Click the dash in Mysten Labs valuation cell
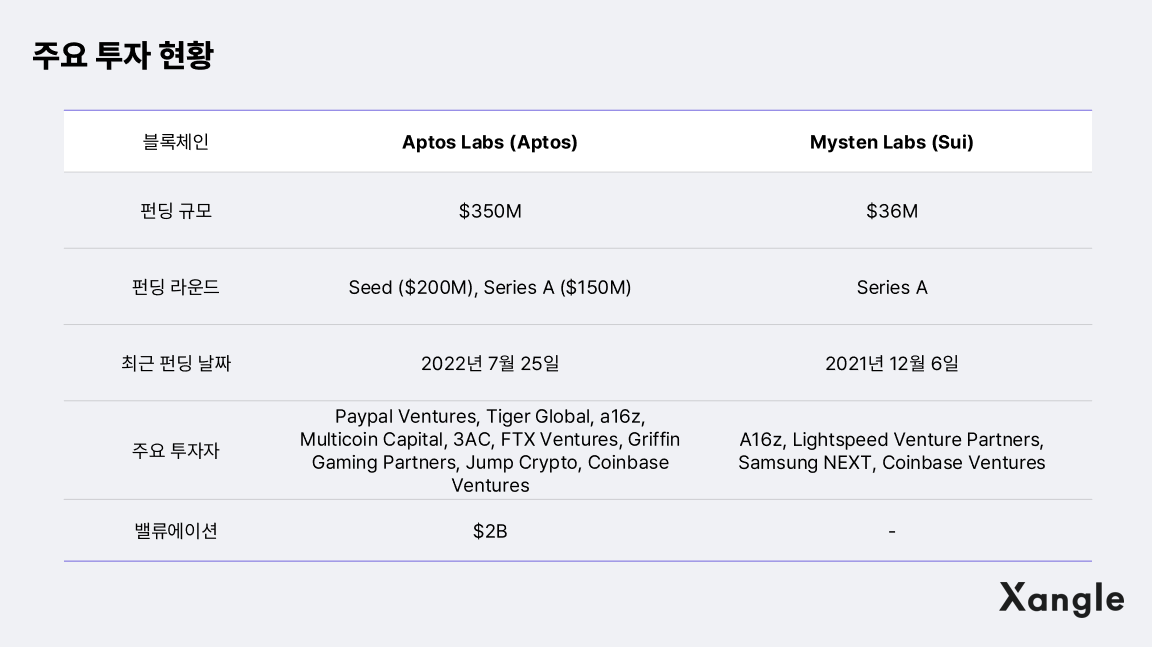Screen dimensions: 1152x647 (x=891, y=531)
